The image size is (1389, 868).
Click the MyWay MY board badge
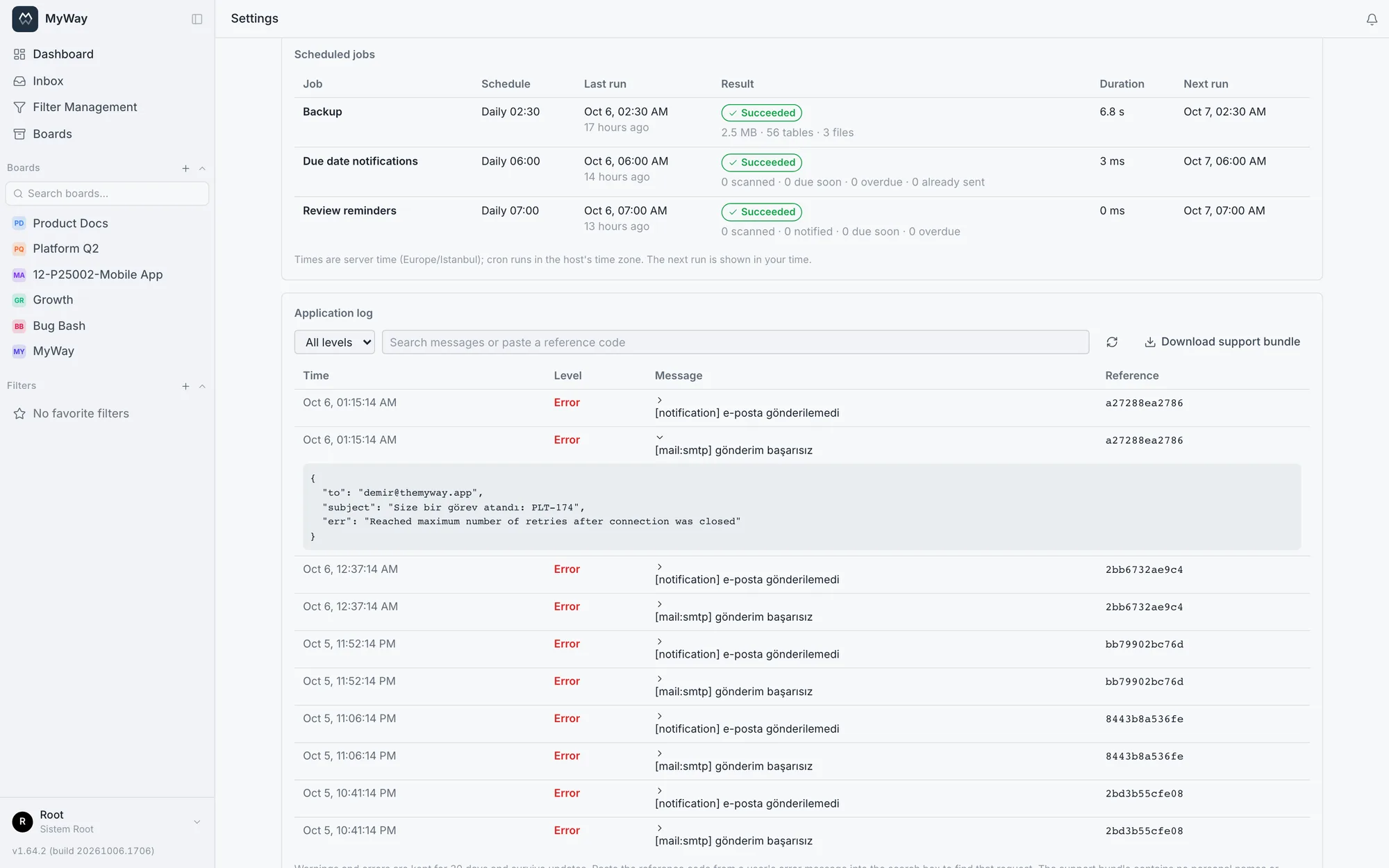click(19, 351)
